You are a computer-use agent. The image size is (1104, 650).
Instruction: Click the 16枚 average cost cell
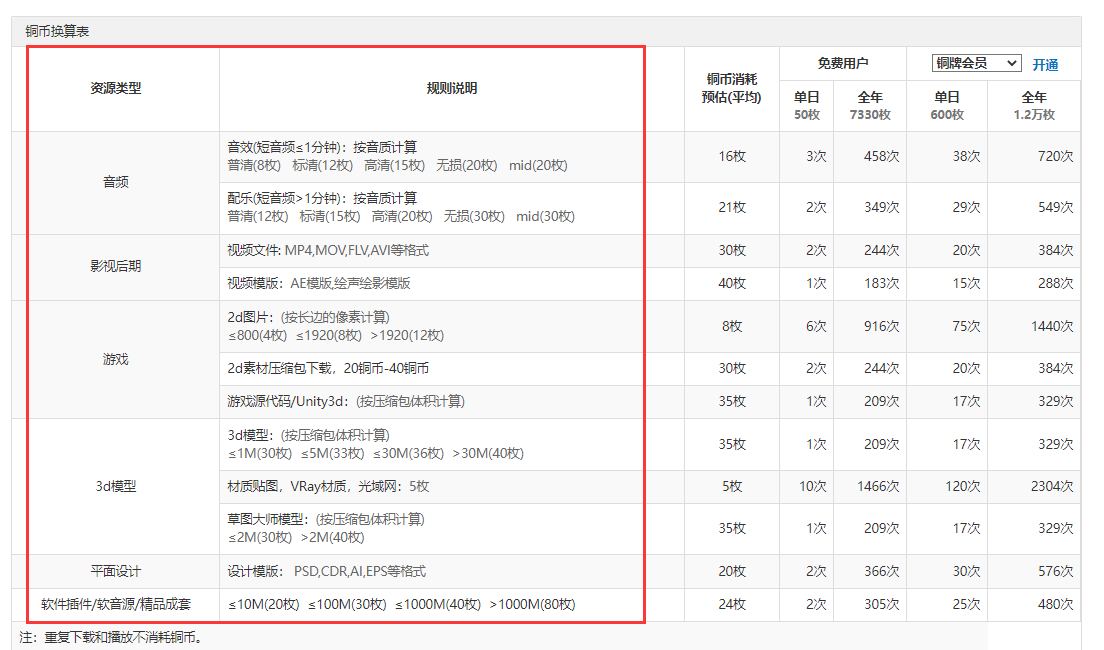732,156
